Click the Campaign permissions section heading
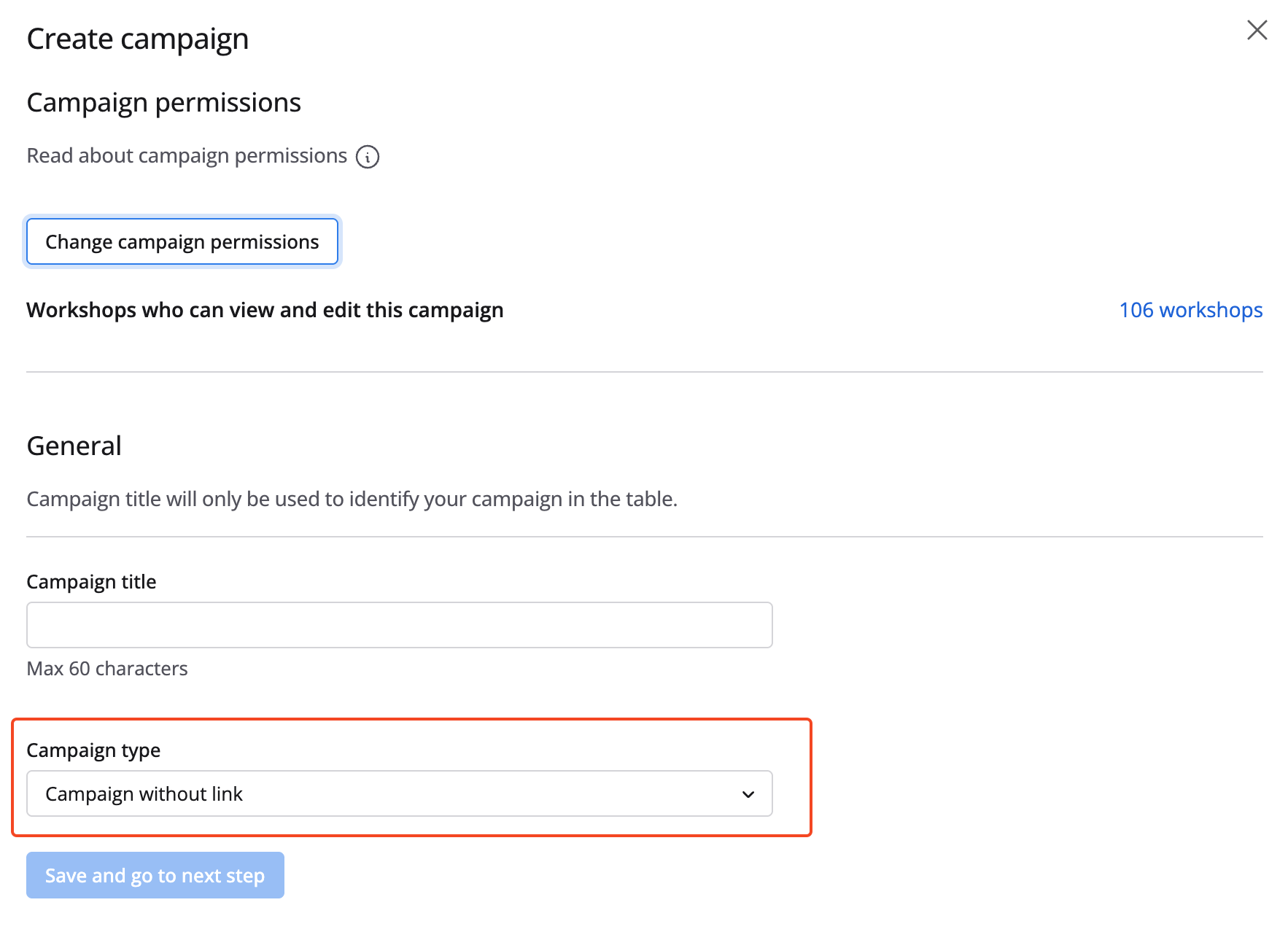The width and height of the screenshot is (1288, 932). click(x=163, y=103)
